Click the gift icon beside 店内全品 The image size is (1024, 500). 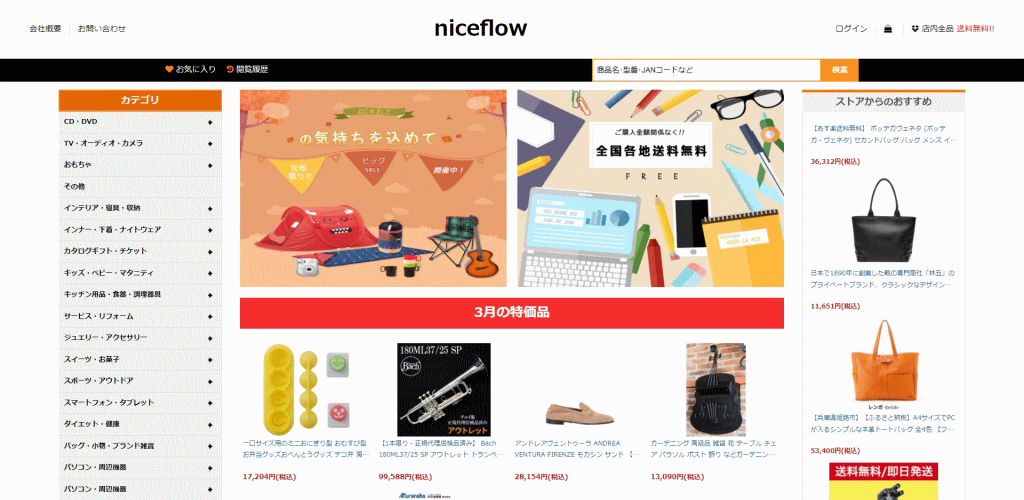point(915,29)
